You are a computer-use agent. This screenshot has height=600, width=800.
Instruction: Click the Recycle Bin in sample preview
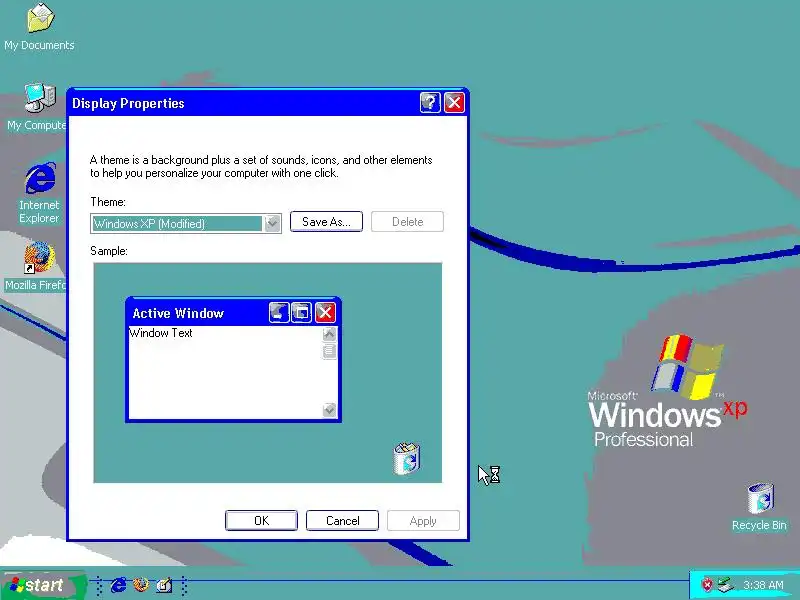pos(407,459)
